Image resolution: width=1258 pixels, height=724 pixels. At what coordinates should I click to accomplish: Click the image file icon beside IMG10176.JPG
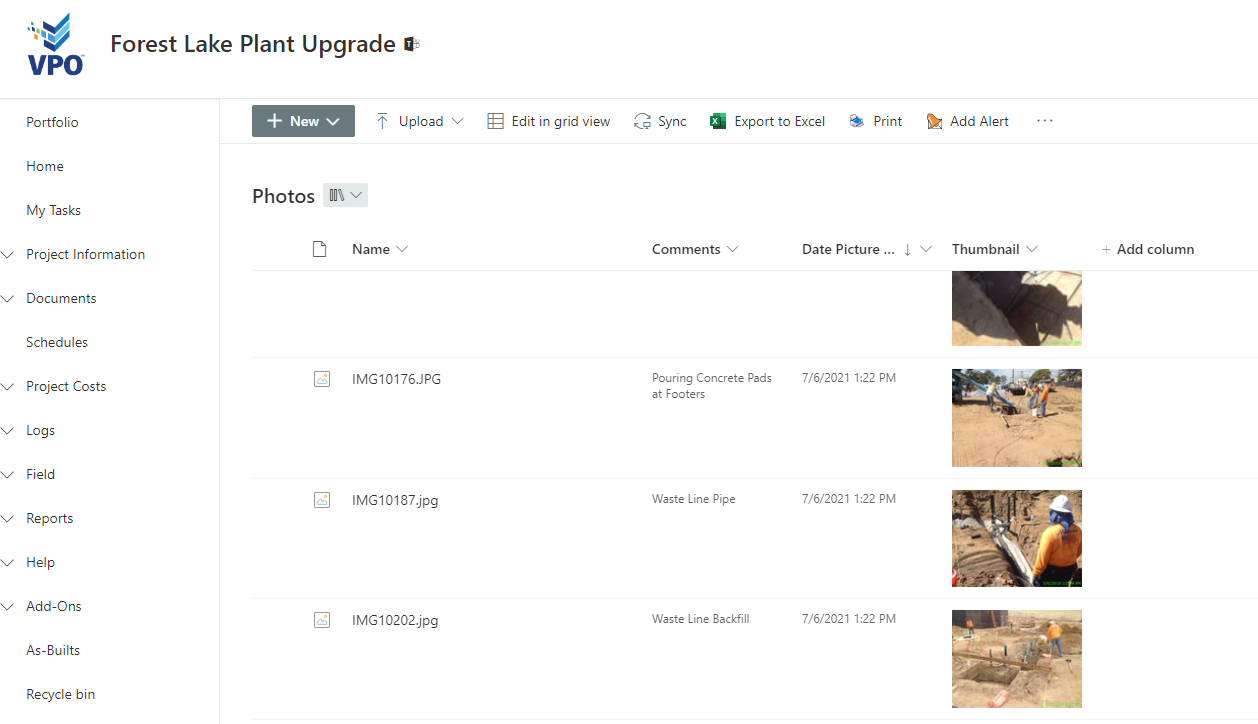click(322, 379)
